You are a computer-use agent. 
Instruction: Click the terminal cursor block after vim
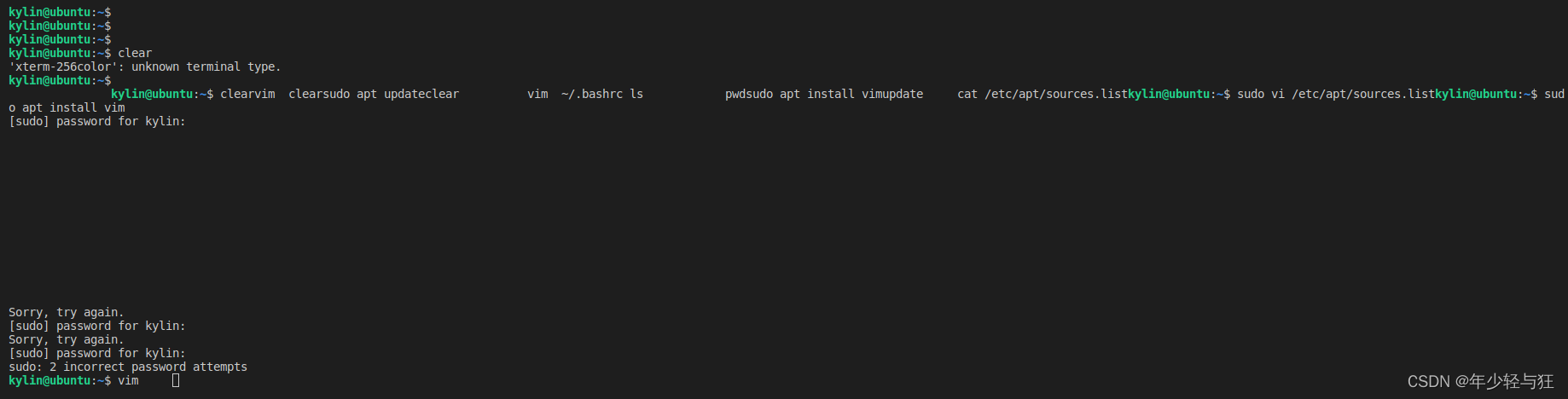point(176,380)
